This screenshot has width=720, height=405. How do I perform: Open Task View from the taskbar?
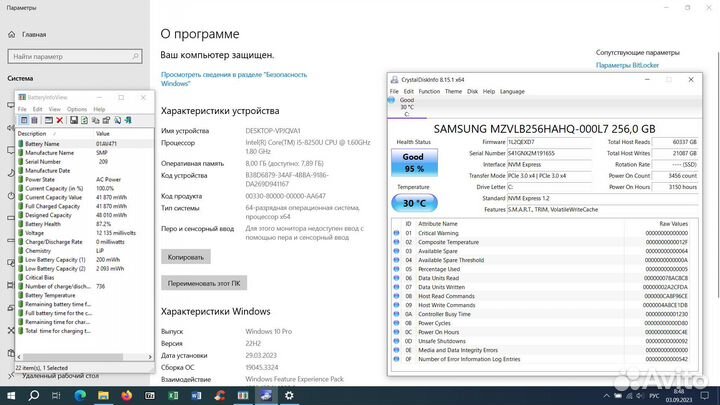click(x=56, y=395)
